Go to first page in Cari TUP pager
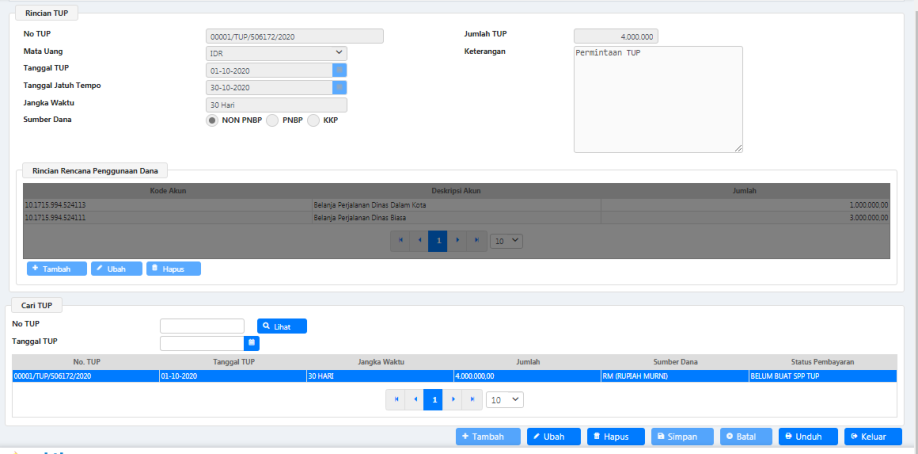 [396, 399]
